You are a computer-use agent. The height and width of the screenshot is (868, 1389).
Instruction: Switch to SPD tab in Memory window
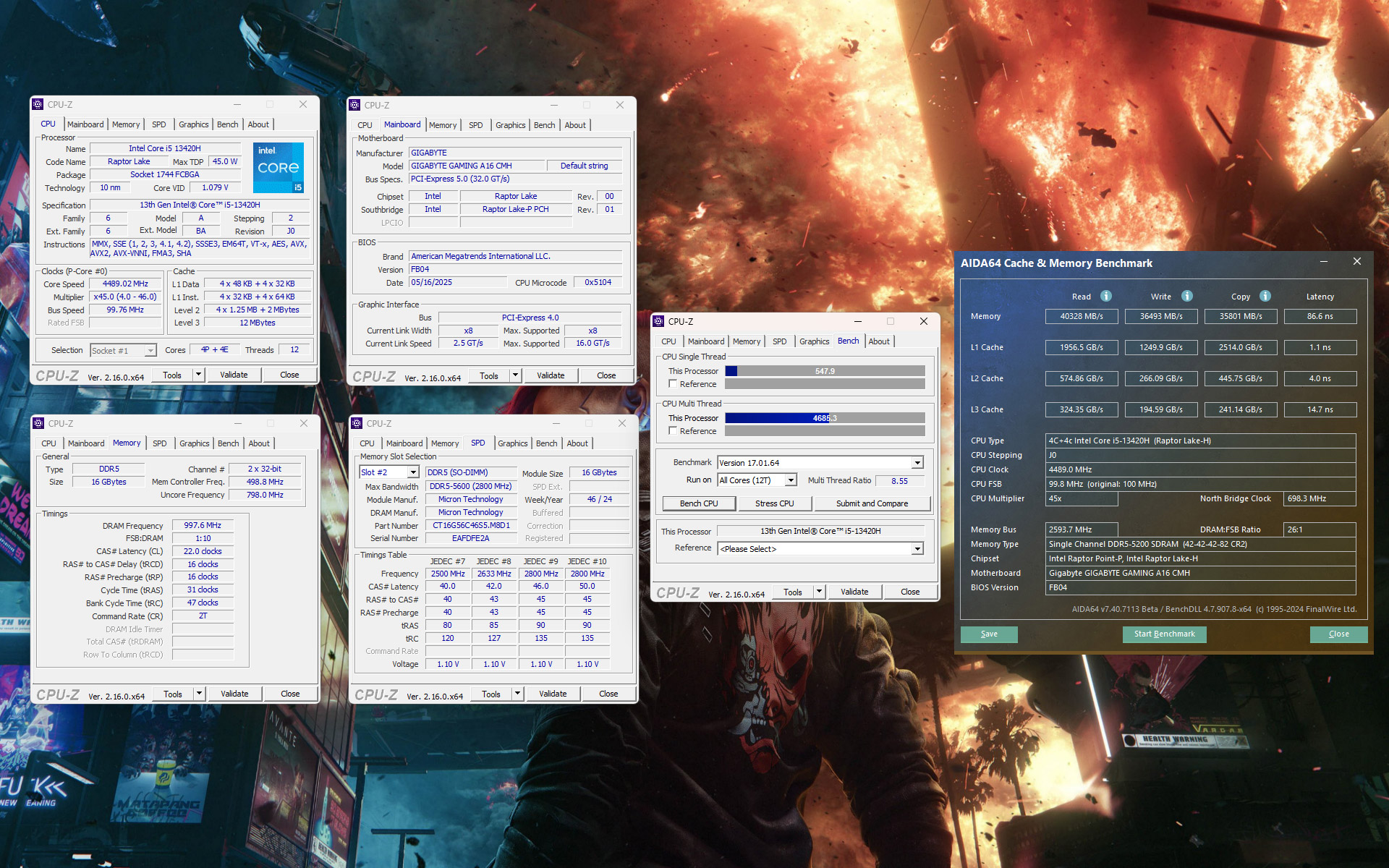(159, 443)
